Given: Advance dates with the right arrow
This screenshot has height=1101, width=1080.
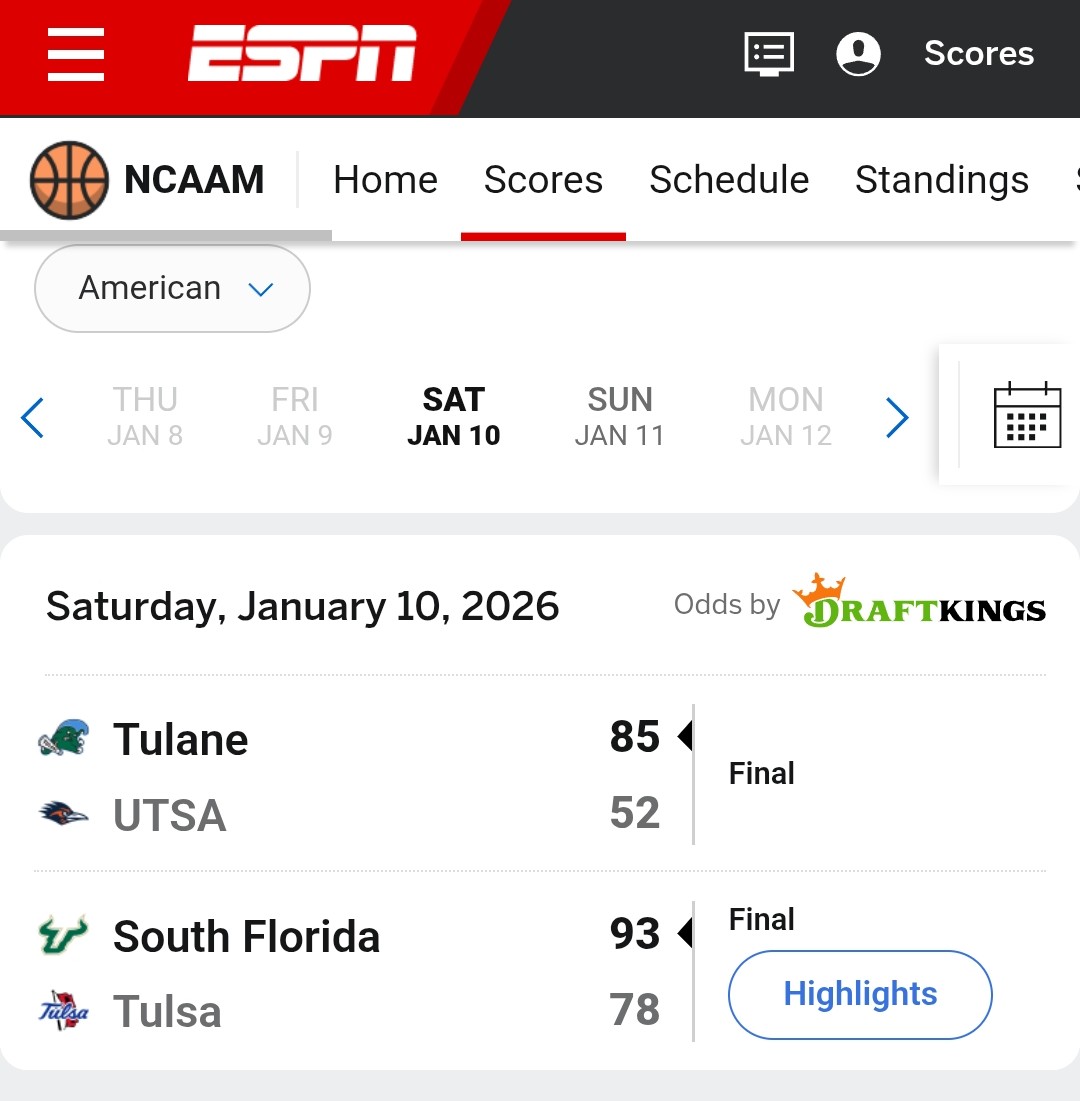Looking at the screenshot, I should point(897,417).
